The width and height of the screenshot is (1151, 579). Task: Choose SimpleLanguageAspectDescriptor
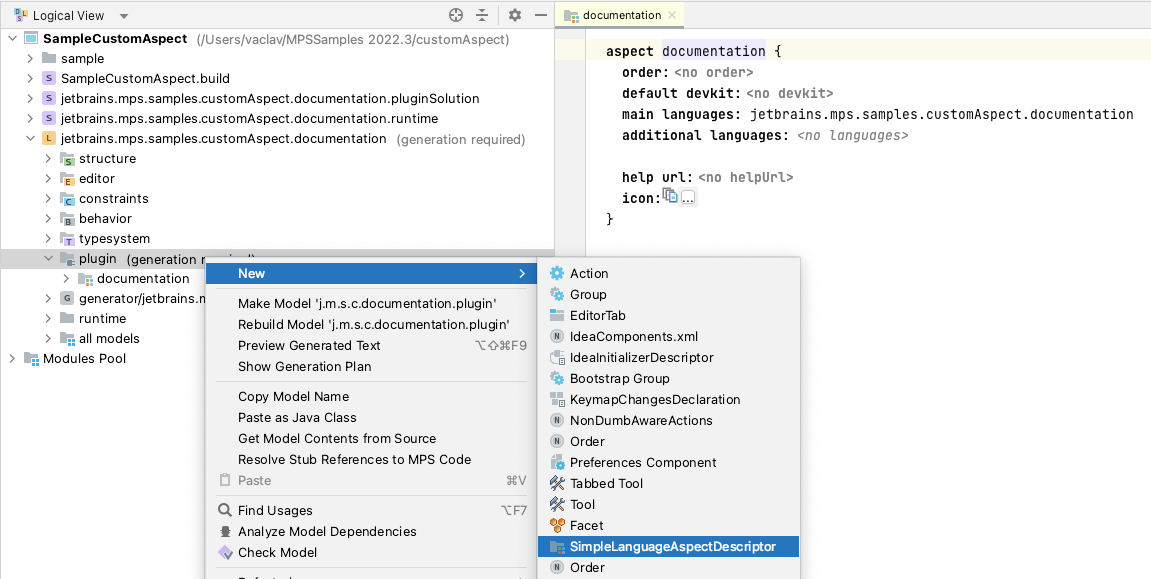670,546
